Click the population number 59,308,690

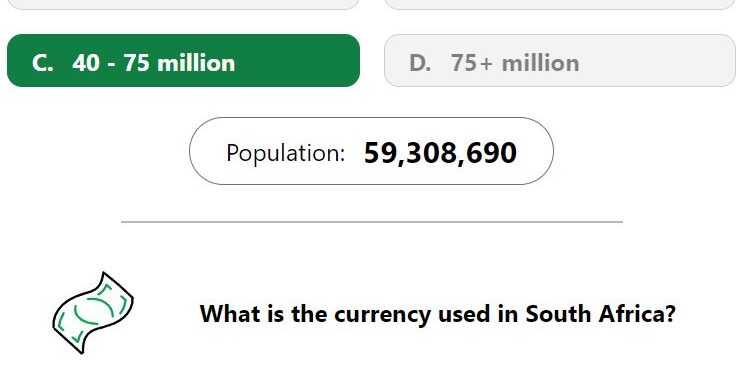point(440,153)
